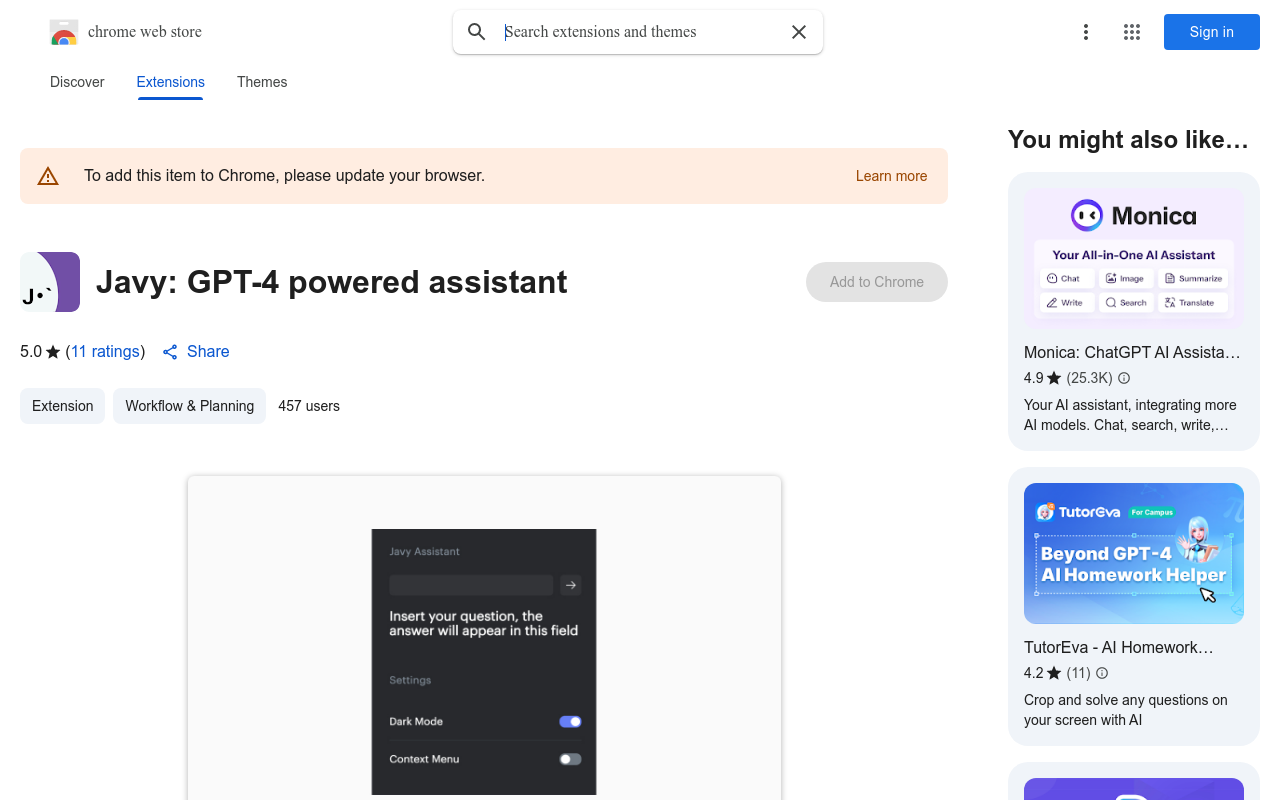Click the share icon next to Share
Screen dimensions: 1280x800
tap(170, 352)
